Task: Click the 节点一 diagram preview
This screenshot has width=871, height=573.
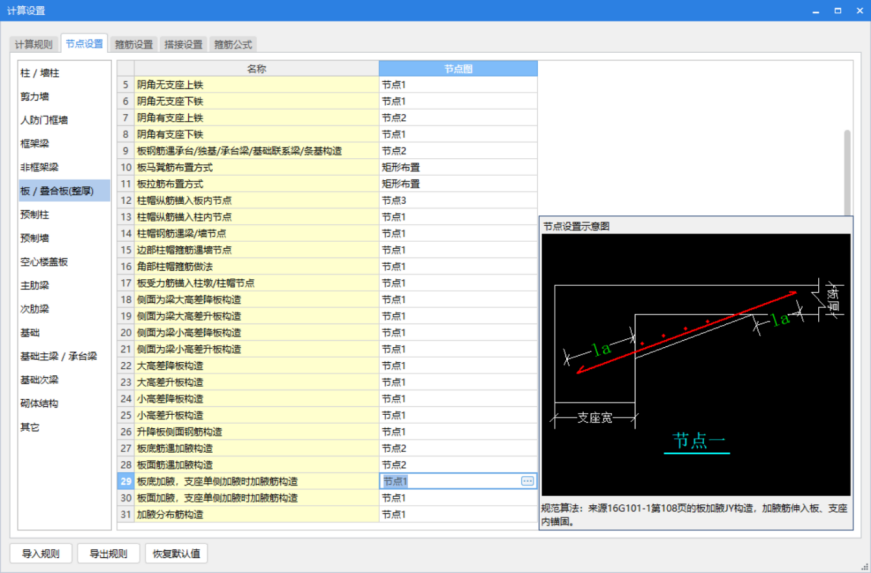Action: click(696, 364)
